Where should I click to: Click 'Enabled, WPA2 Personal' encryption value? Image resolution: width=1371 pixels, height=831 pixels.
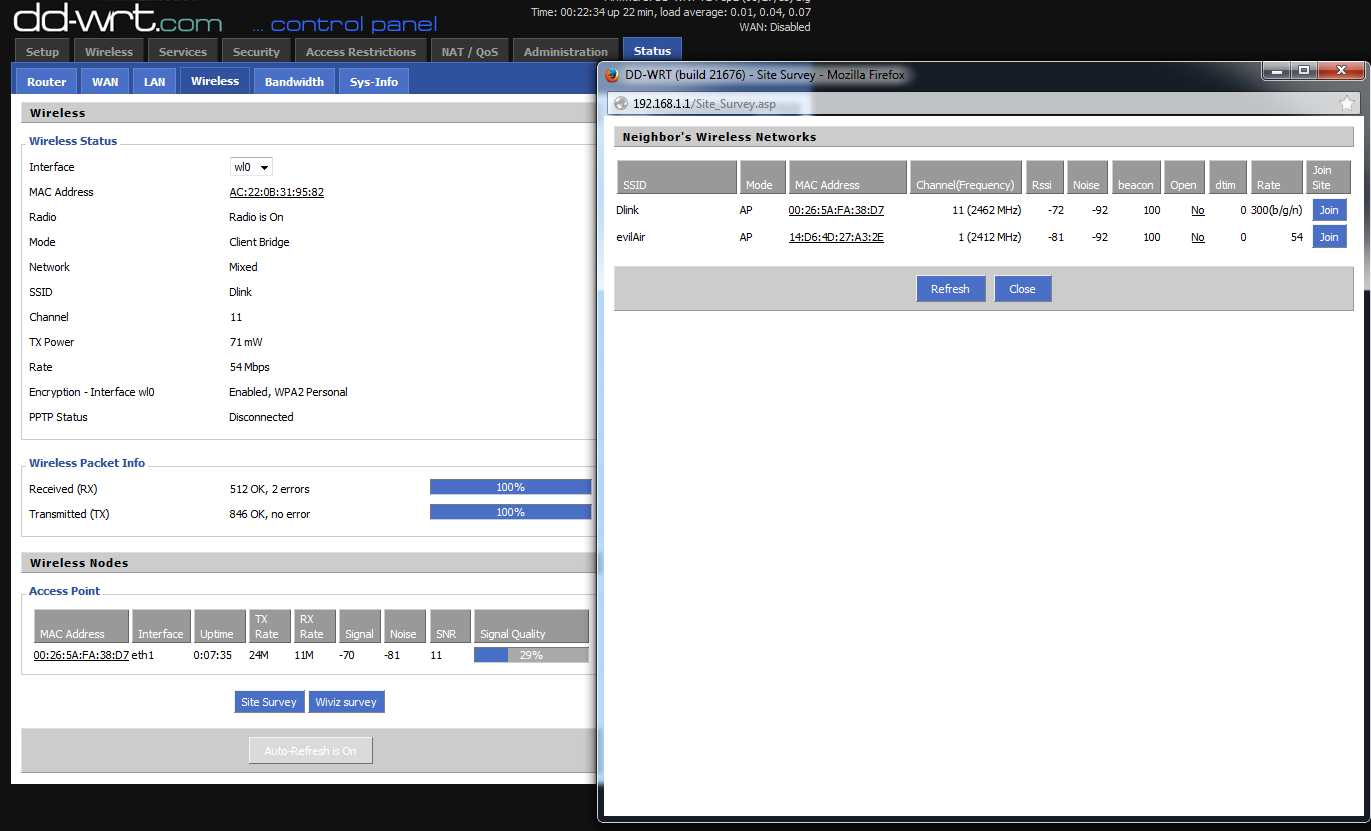(x=288, y=392)
